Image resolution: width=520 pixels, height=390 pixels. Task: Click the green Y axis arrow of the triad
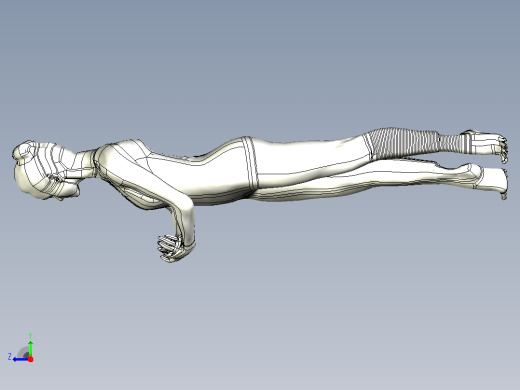[x=30, y=348]
